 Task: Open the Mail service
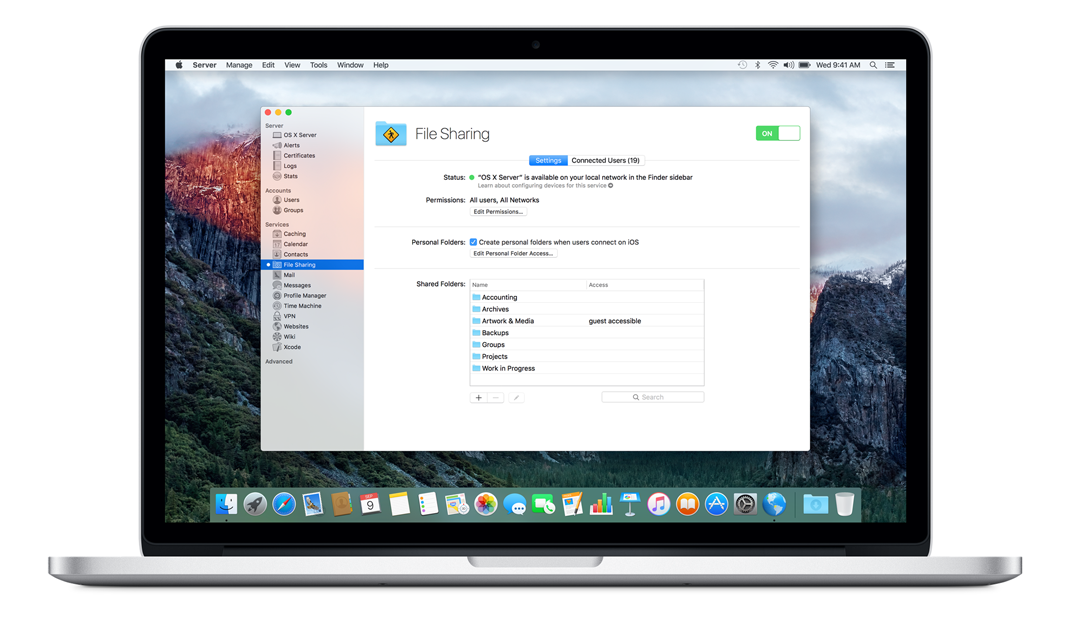(289, 275)
